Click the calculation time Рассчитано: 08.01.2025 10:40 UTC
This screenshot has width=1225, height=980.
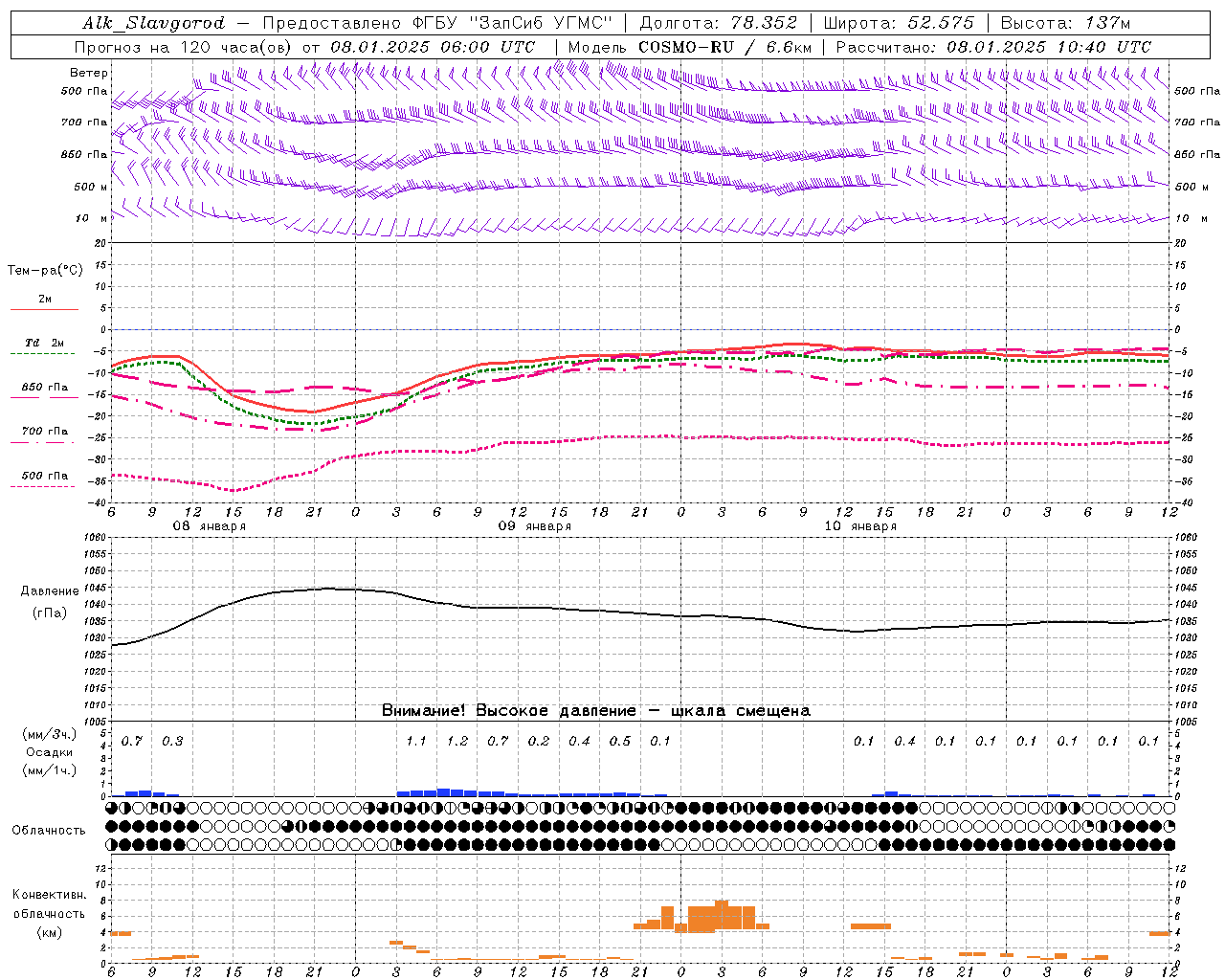(993, 47)
